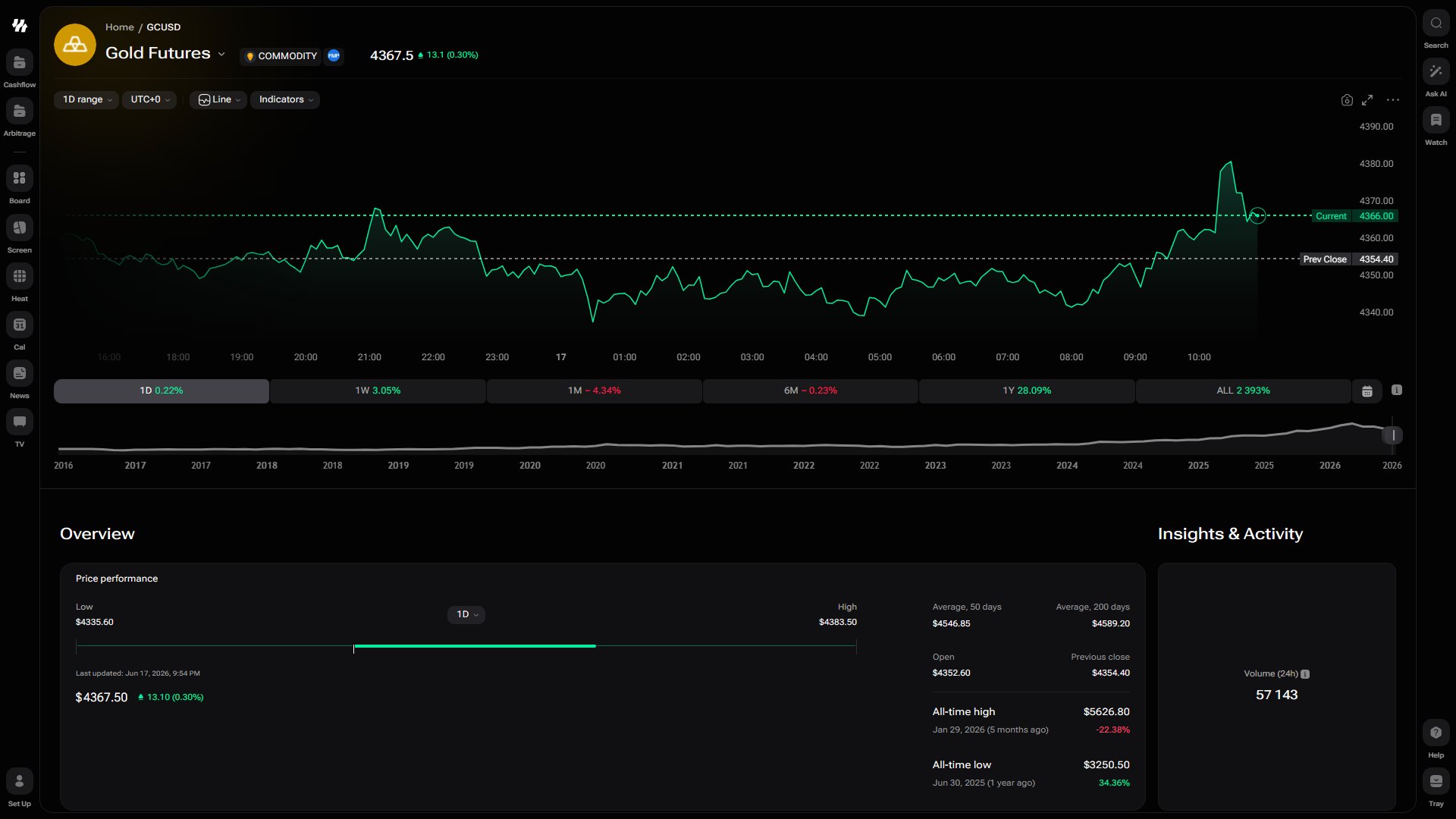This screenshot has height=819, width=1456.
Task: Open the Set Up profile icon
Action: point(20,781)
